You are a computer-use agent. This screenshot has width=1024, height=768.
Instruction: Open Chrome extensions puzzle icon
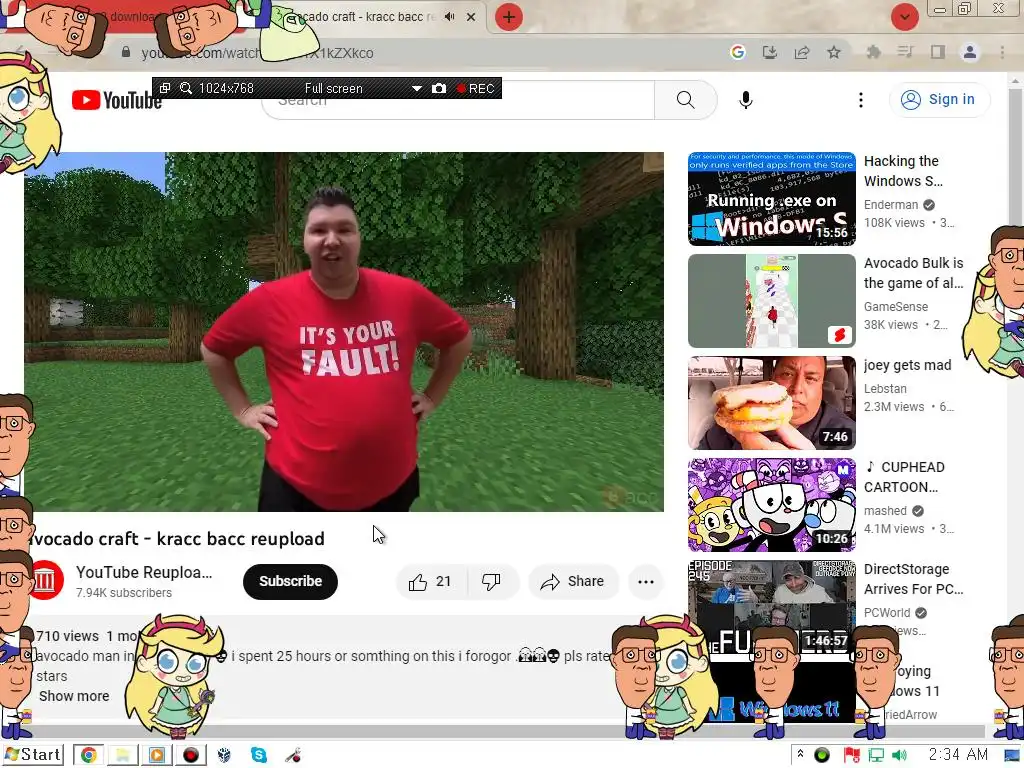873,52
